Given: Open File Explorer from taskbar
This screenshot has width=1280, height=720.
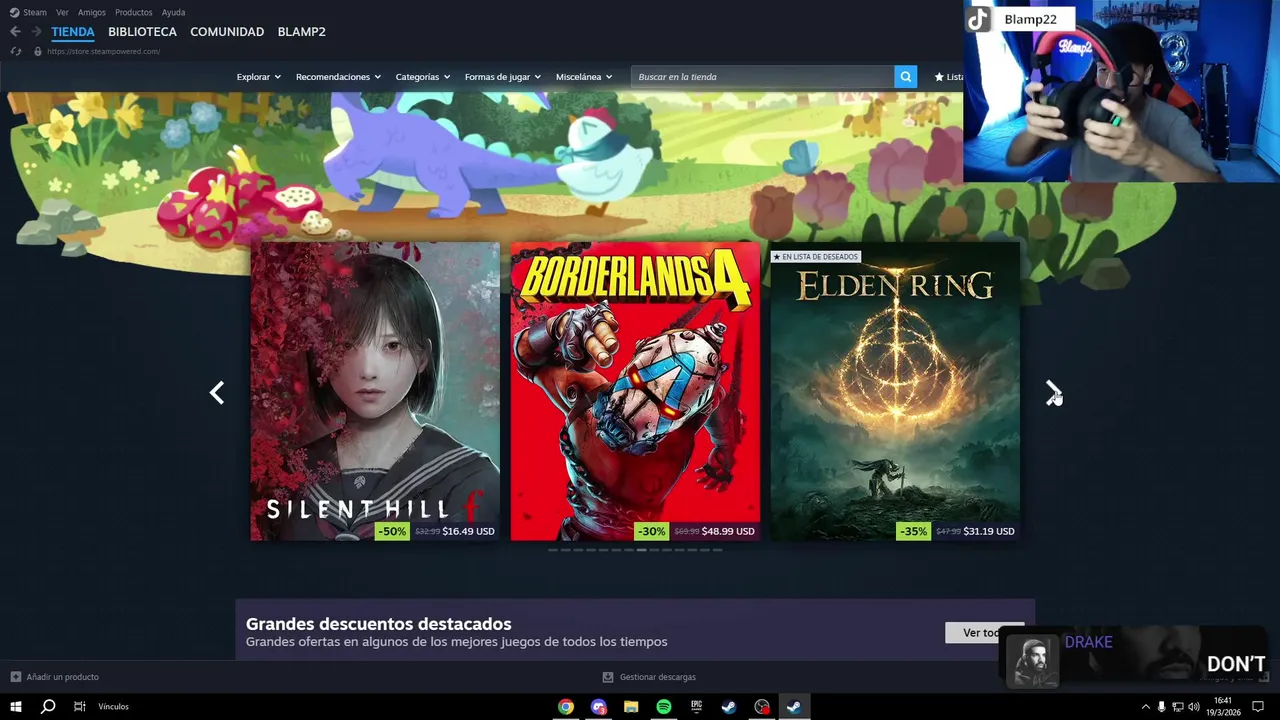Looking at the screenshot, I should 631,707.
